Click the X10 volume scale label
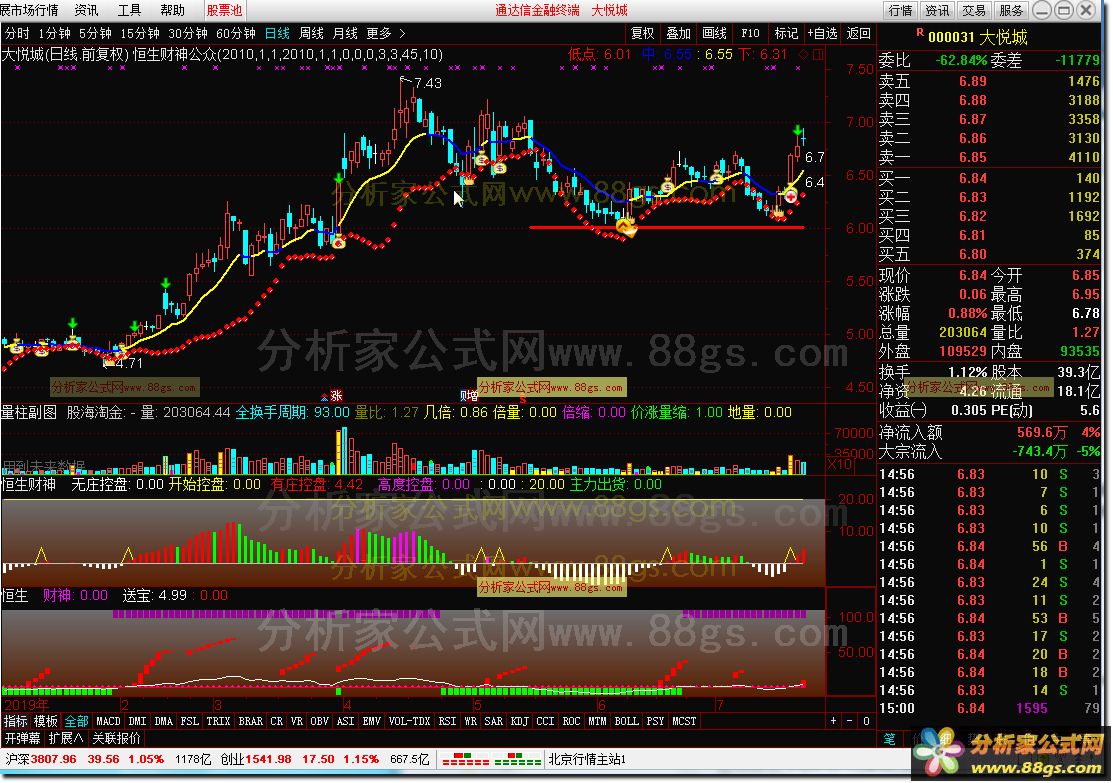 click(840, 464)
